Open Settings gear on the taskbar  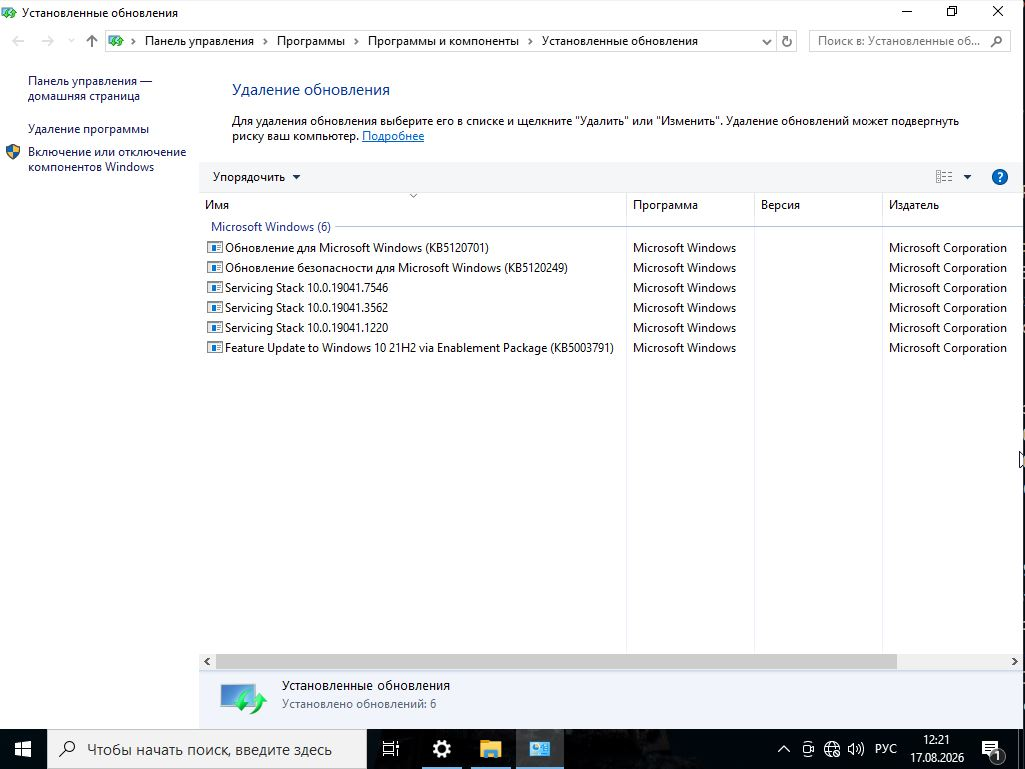(442, 749)
